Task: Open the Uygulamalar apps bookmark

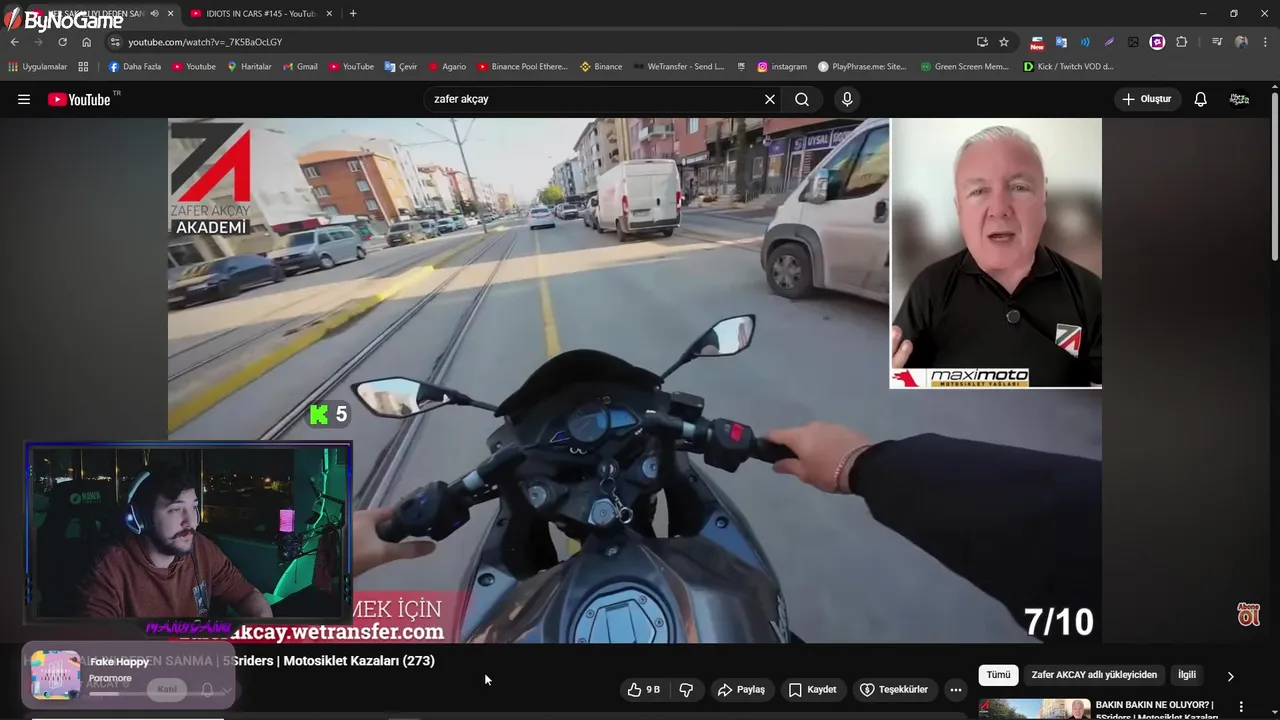Action: pos(37,67)
